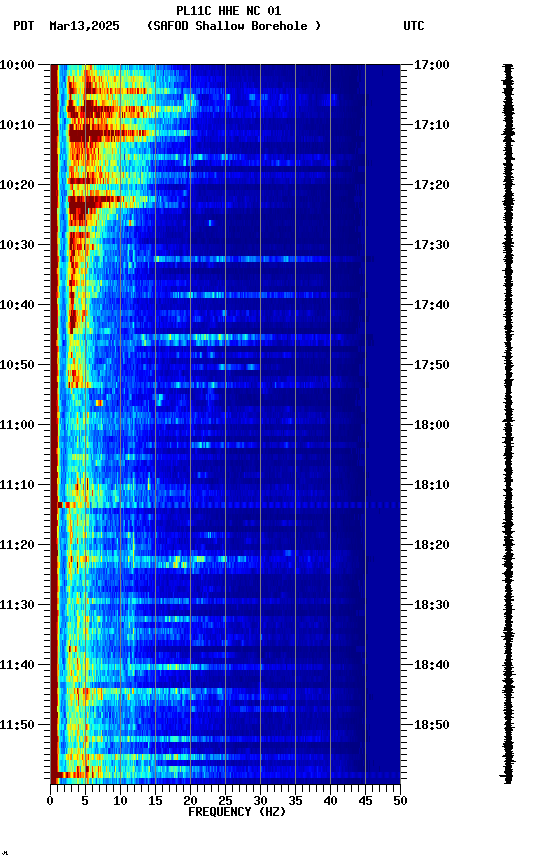Click the 10:20 PDT time label

pyautogui.click(x=17, y=185)
